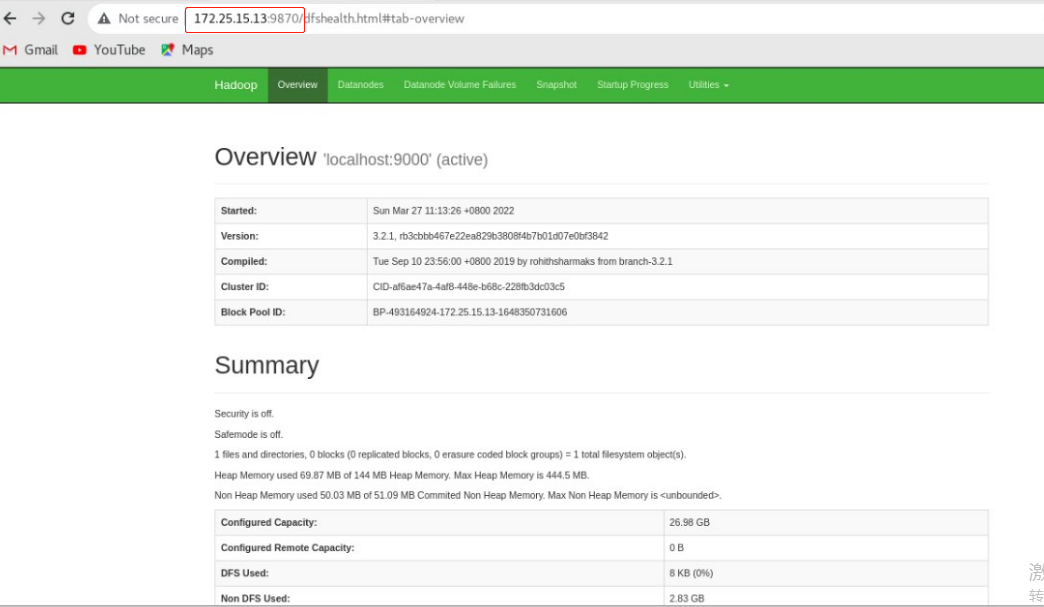
Task: Open the Datanode Volume Failures tab
Action: [459, 85]
